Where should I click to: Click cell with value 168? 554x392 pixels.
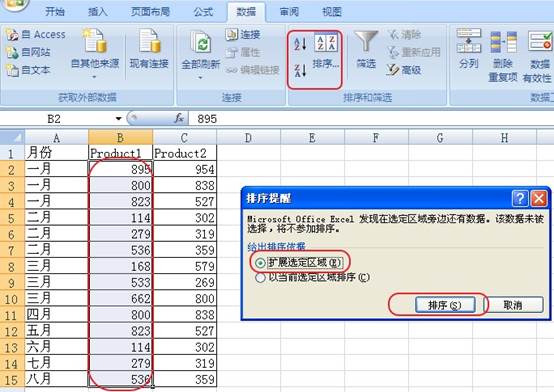pos(120,266)
